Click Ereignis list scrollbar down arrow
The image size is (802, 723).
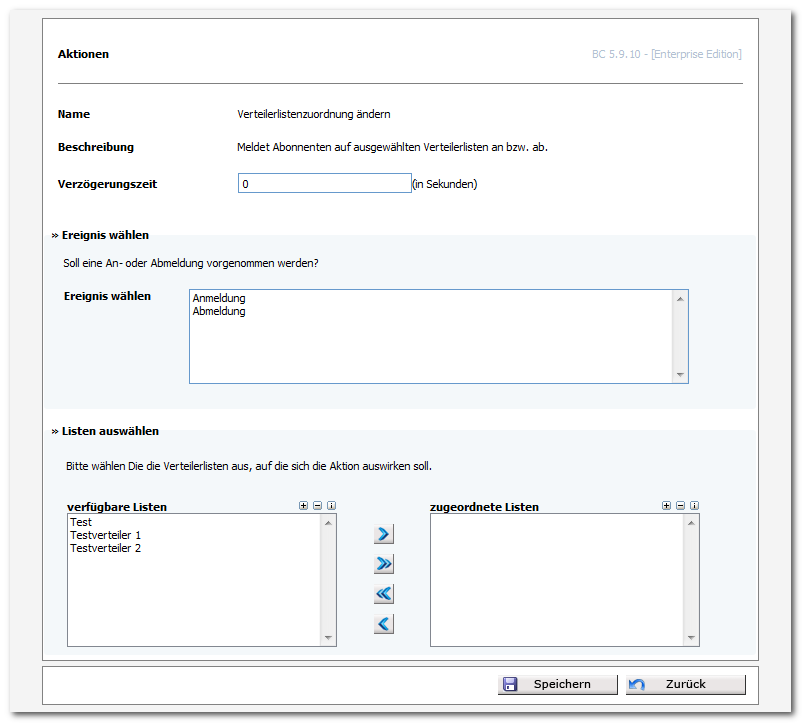(680, 375)
